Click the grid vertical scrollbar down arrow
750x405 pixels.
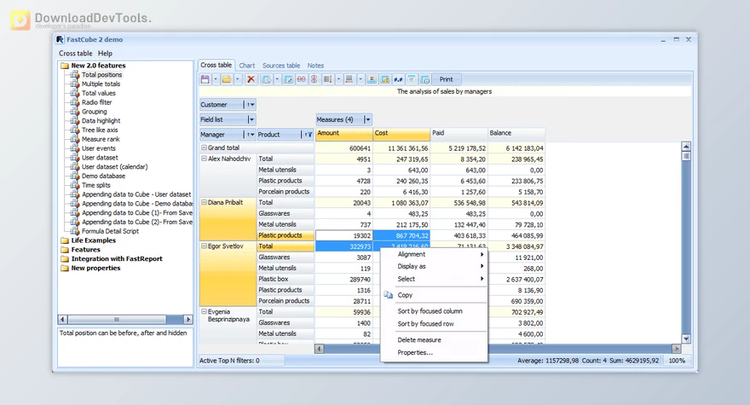click(686, 339)
